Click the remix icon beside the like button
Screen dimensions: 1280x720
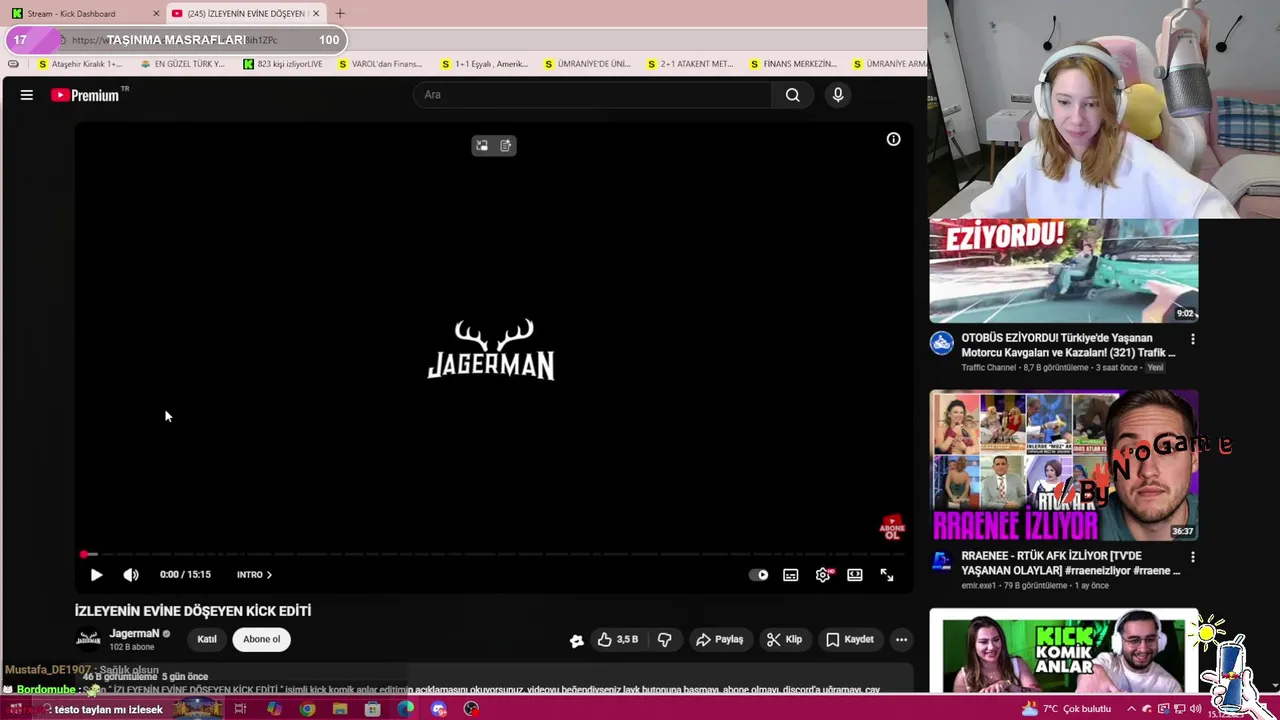pyautogui.click(x=576, y=641)
